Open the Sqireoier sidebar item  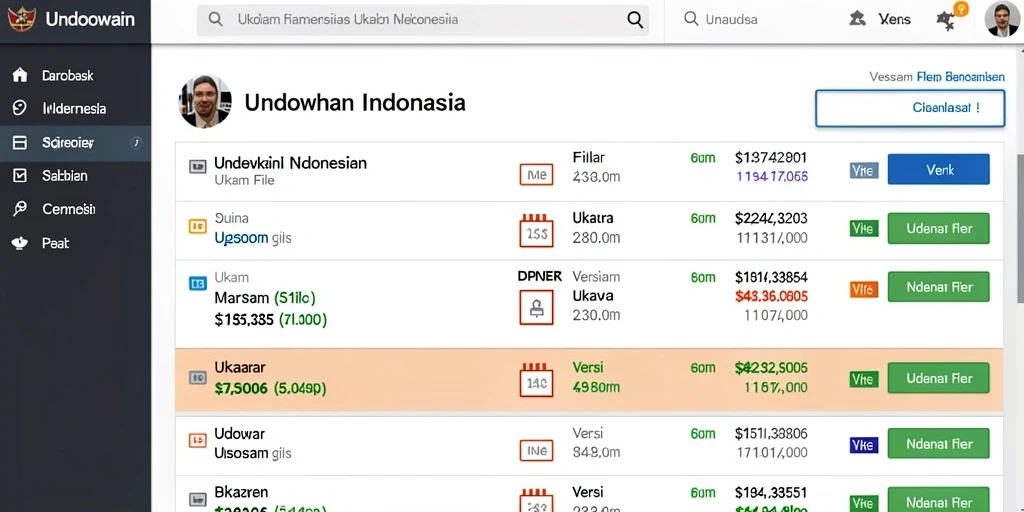click(x=75, y=142)
